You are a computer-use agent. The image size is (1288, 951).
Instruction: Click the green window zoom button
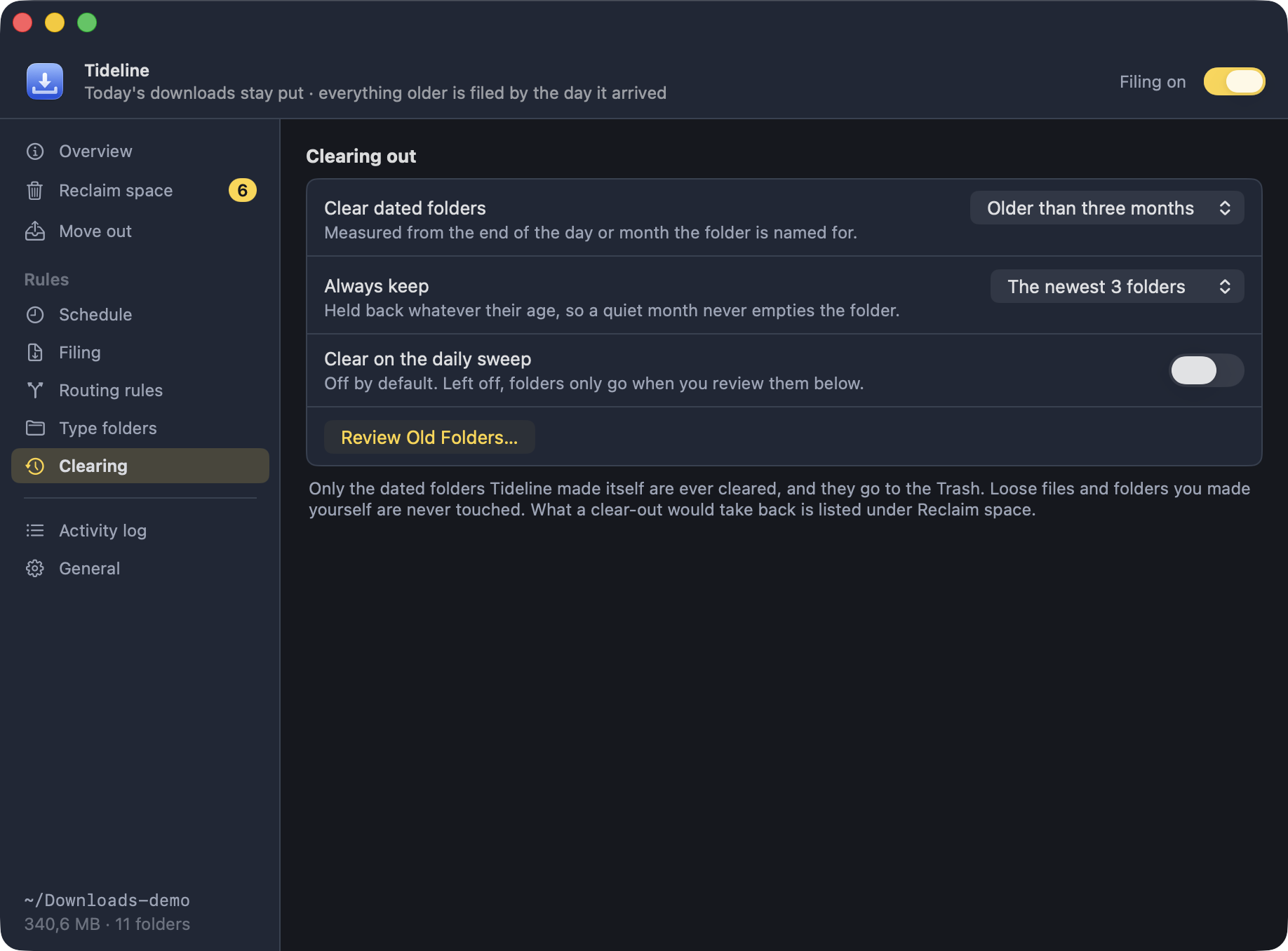pyautogui.click(x=87, y=22)
